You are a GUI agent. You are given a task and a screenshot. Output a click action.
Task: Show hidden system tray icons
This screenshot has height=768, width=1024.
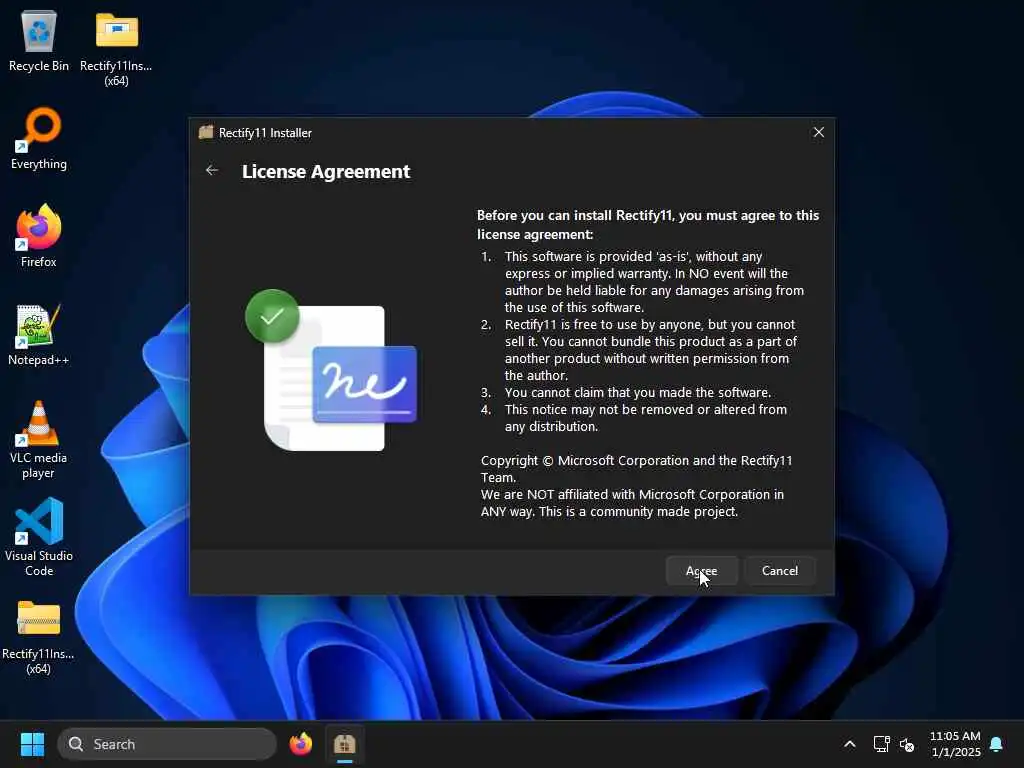coord(850,744)
